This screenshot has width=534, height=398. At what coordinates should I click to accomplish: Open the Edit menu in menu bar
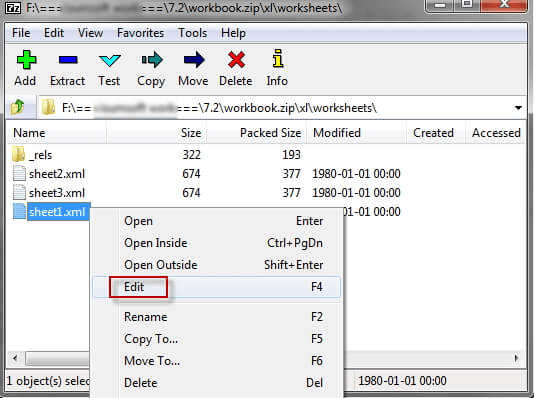point(54,33)
